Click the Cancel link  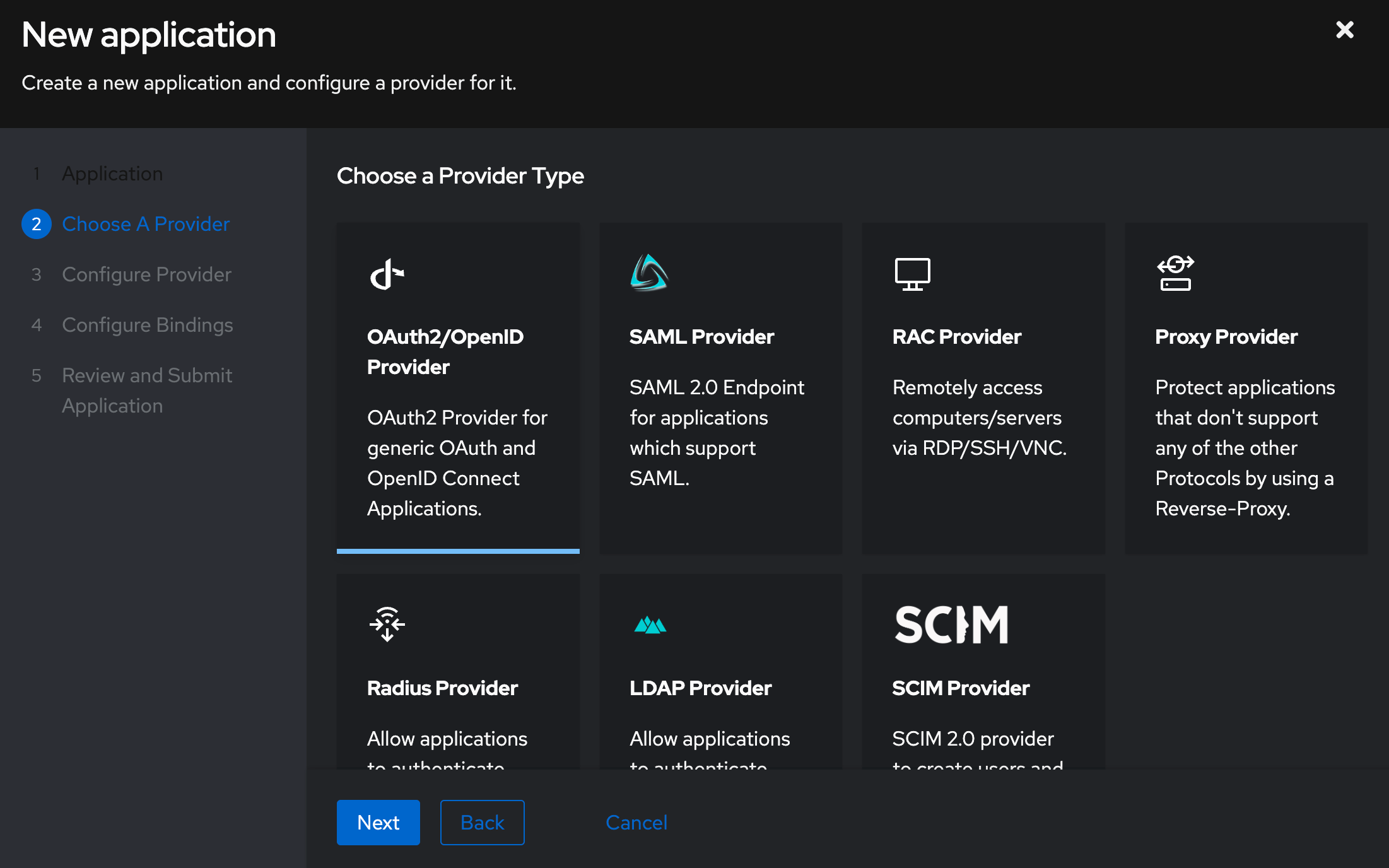point(636,823)
